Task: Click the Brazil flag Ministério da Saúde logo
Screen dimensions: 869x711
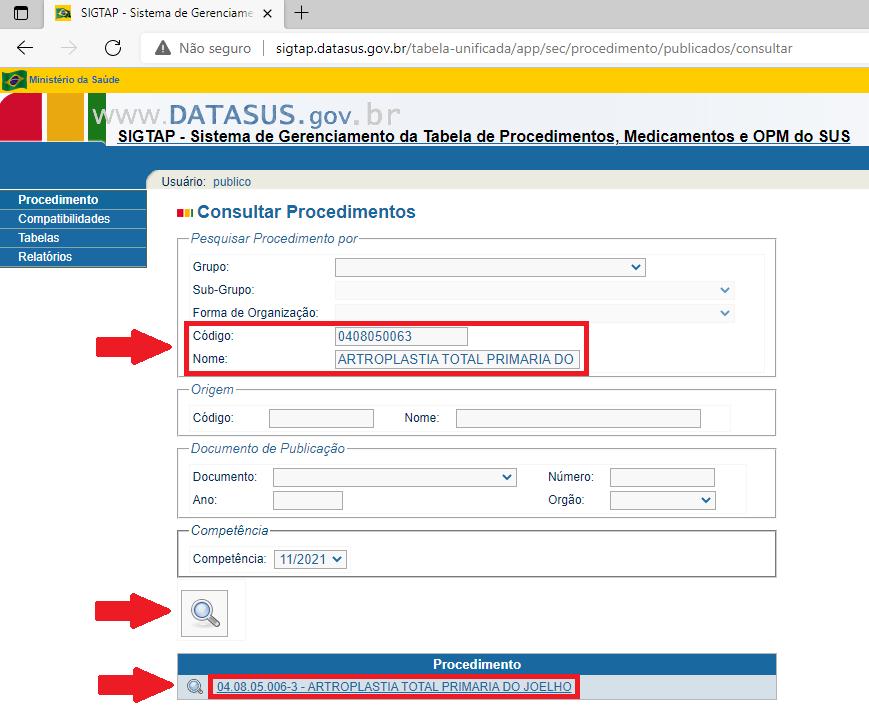Action: [x=14, y=80]
